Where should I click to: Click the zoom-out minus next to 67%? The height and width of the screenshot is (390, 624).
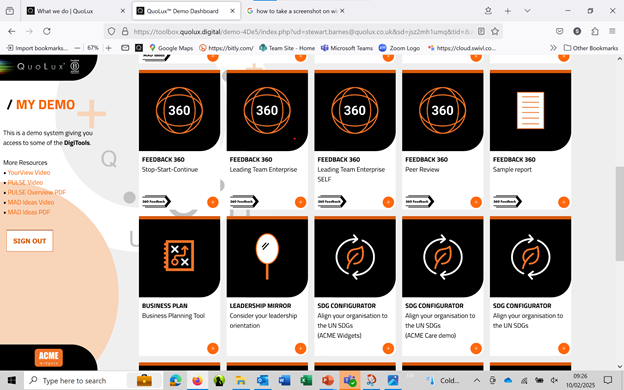77,48
